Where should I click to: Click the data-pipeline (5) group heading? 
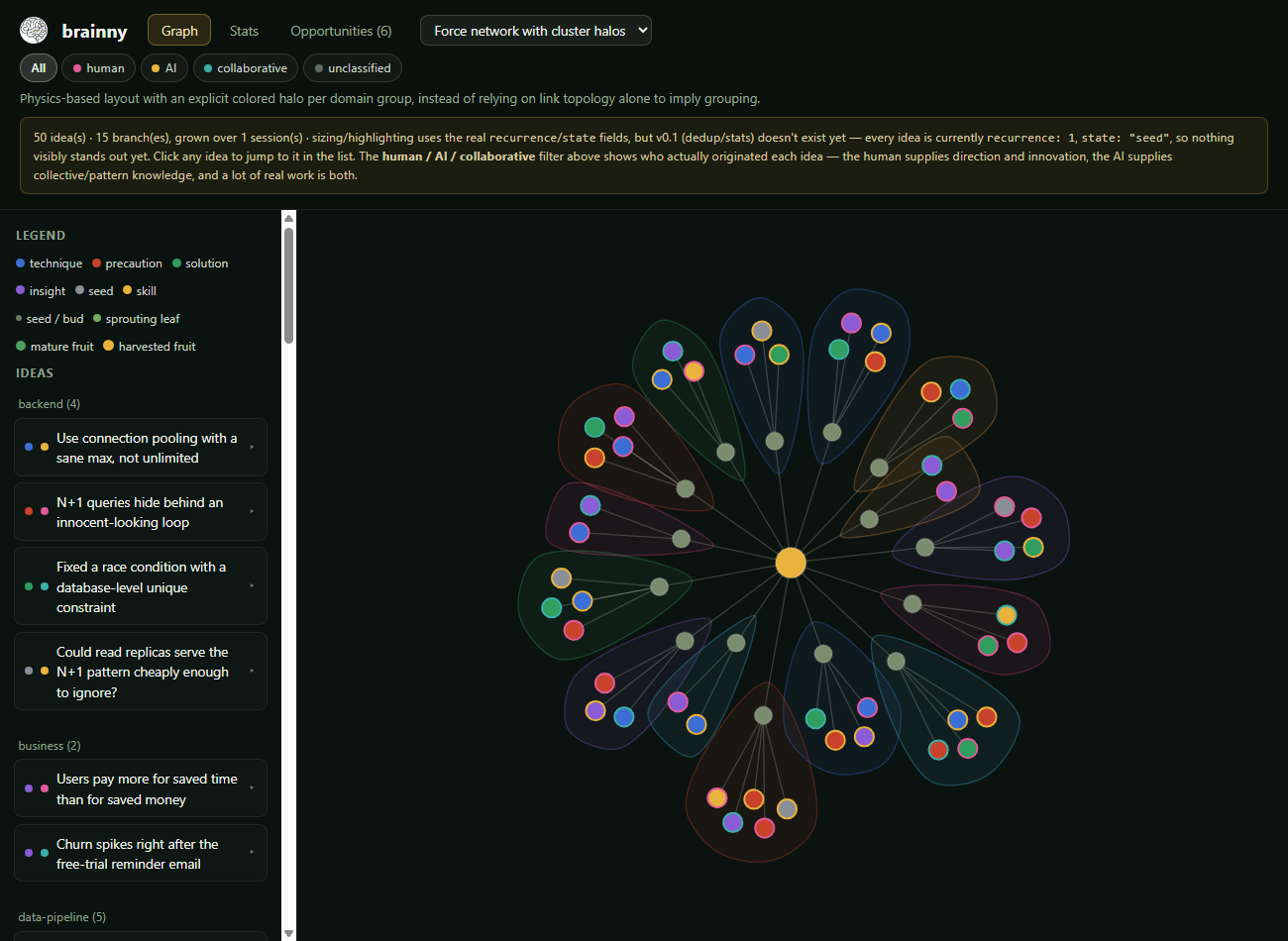(x=62, y=917)
